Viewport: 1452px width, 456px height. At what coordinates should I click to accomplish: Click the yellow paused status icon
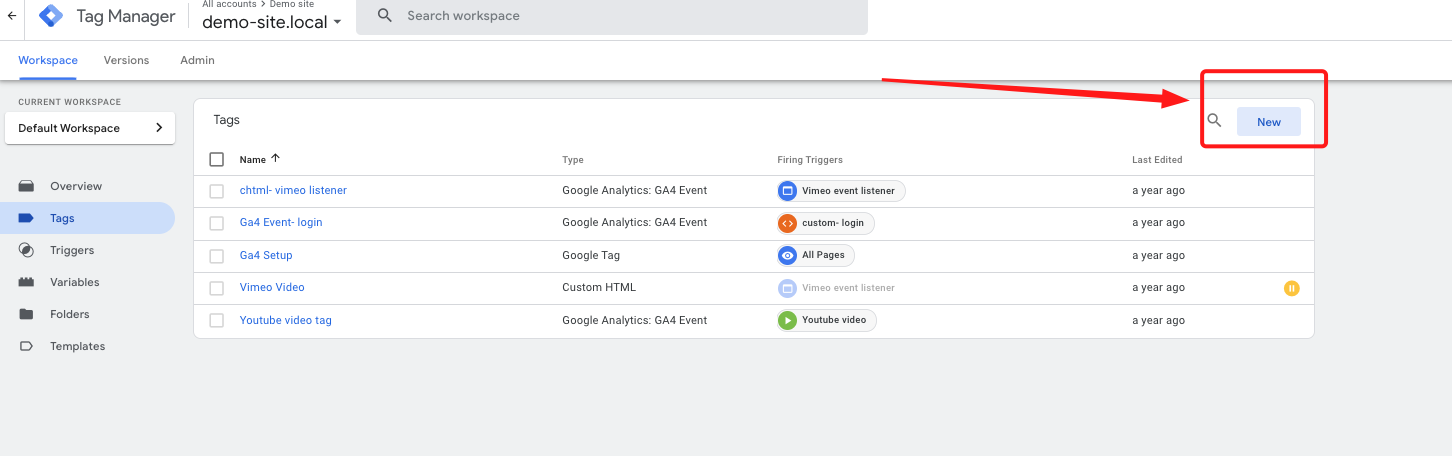(1291, 288)
